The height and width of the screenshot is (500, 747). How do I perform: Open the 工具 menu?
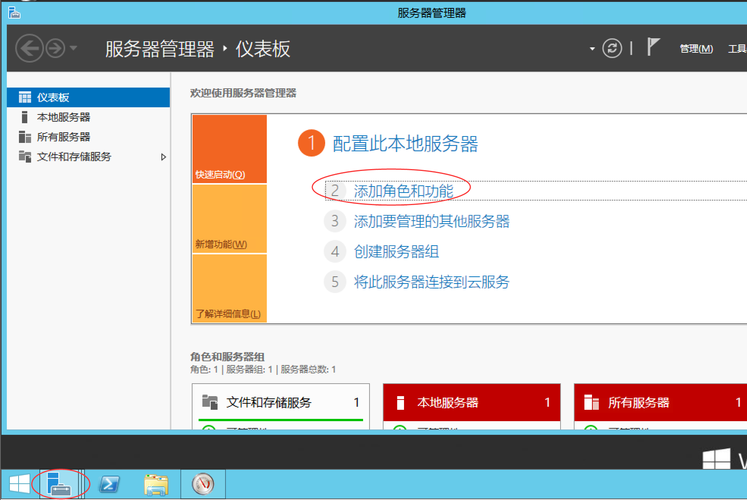tap(737, 49)
